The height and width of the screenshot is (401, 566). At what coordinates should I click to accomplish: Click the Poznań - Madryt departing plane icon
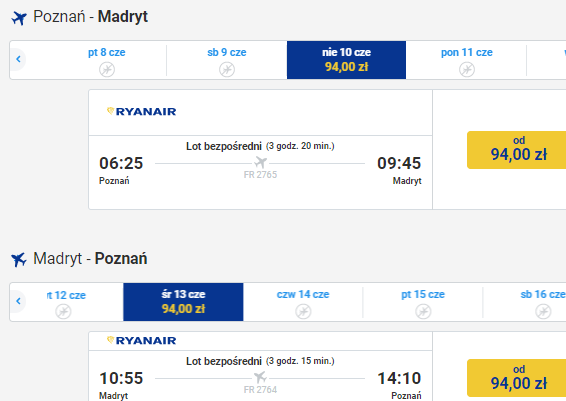coord(19,18)
